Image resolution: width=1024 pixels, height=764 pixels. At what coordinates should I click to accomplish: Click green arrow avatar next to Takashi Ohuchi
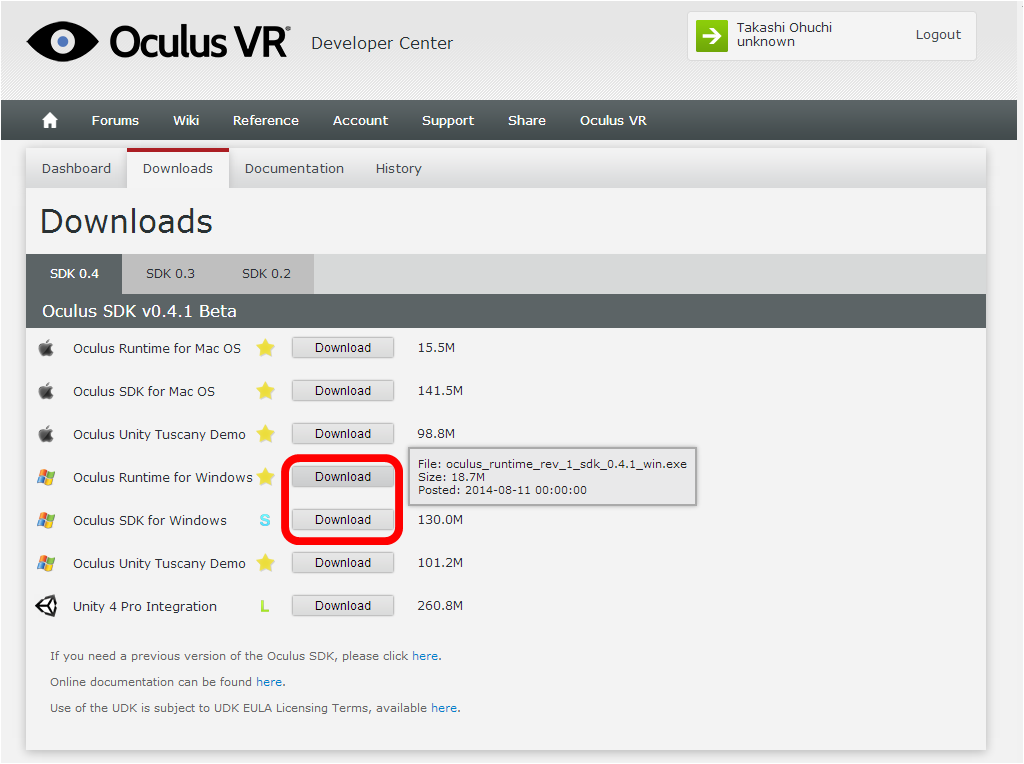pyautogui.click(x=711, y=35)
